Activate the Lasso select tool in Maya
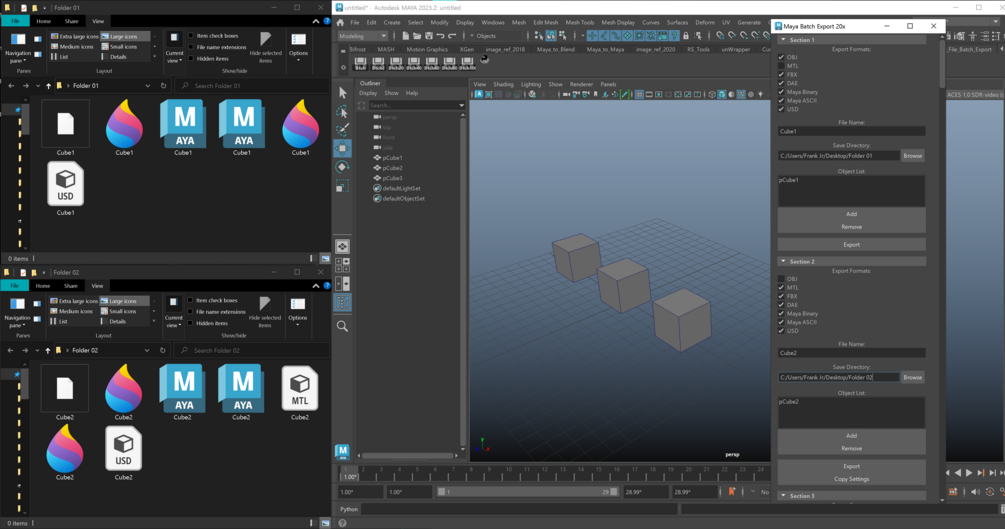 pyautogui.click(x=342, y=112)
